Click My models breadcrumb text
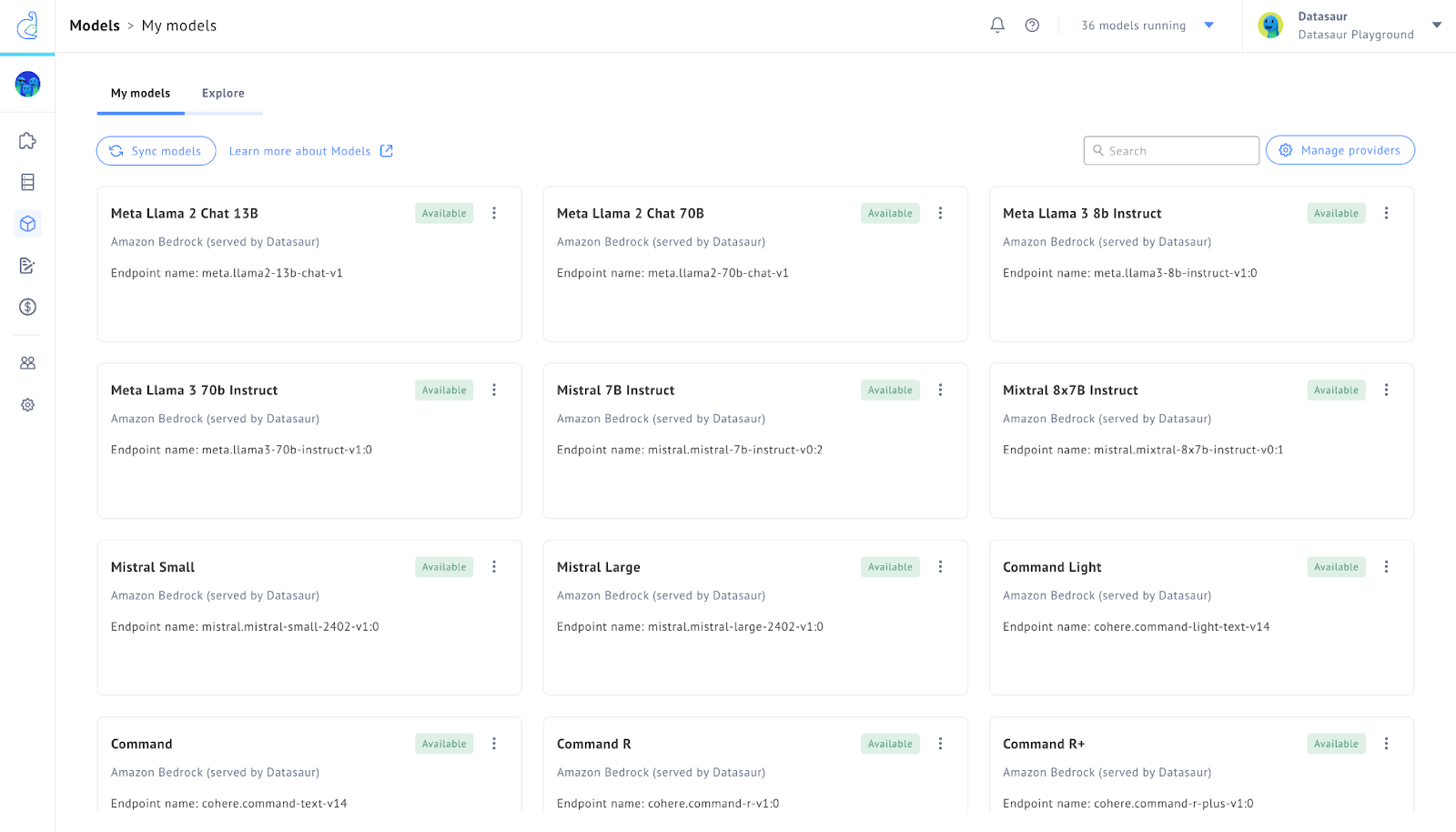Screen dimensions: 1456x832 pos(179,25)
